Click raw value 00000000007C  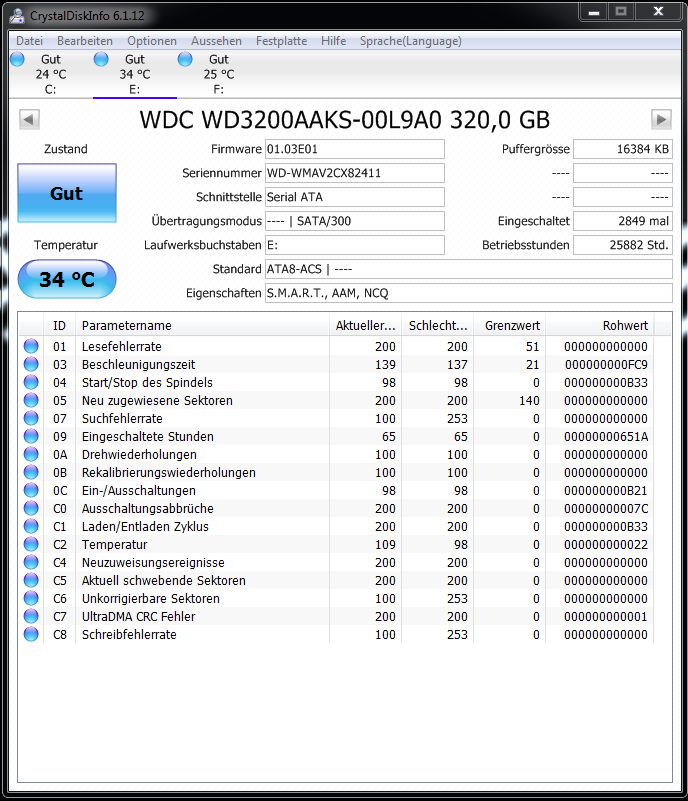606,508
